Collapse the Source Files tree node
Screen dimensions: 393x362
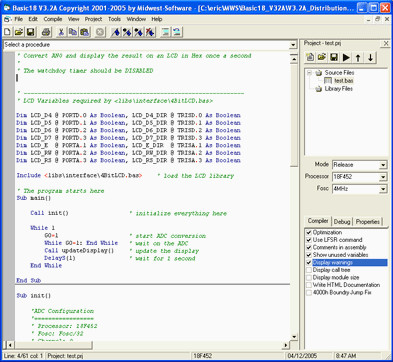coord(310,72)
